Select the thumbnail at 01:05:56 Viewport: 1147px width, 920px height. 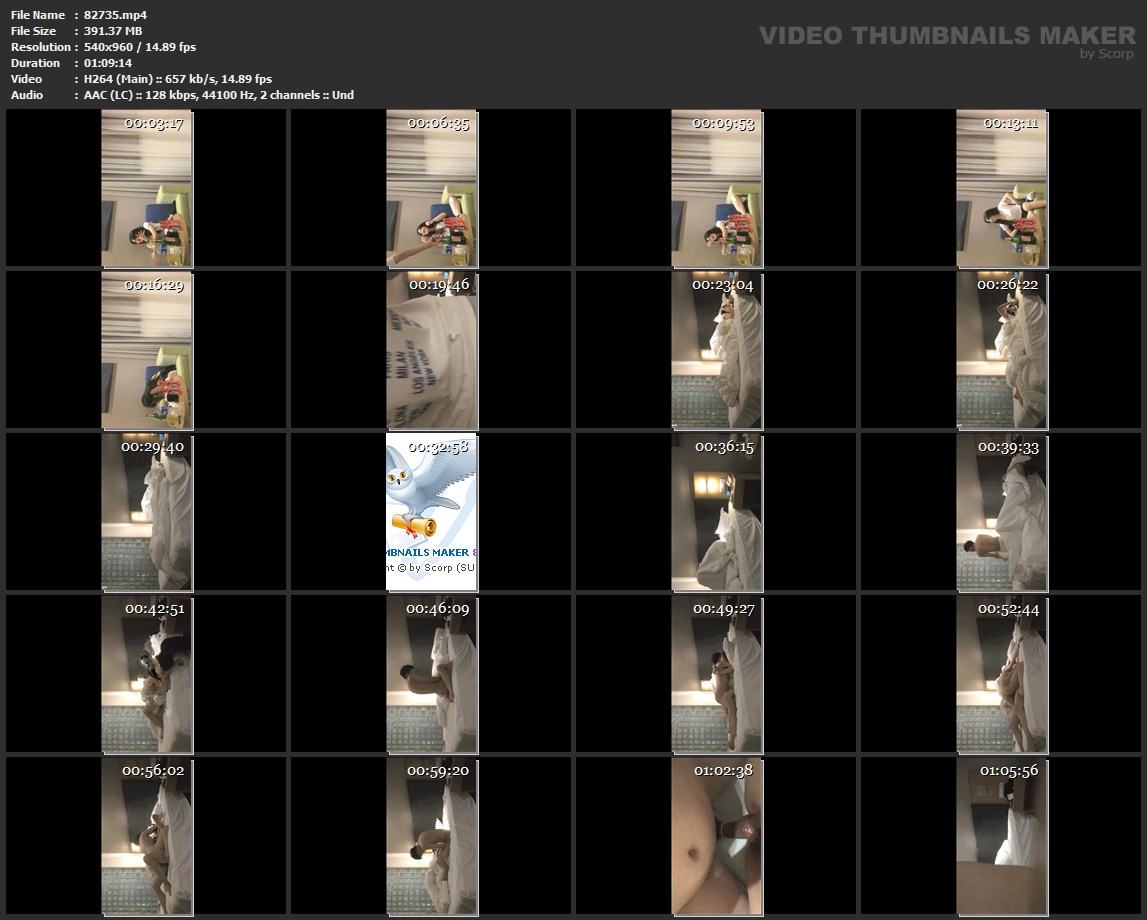click(x=1001, y=836)
